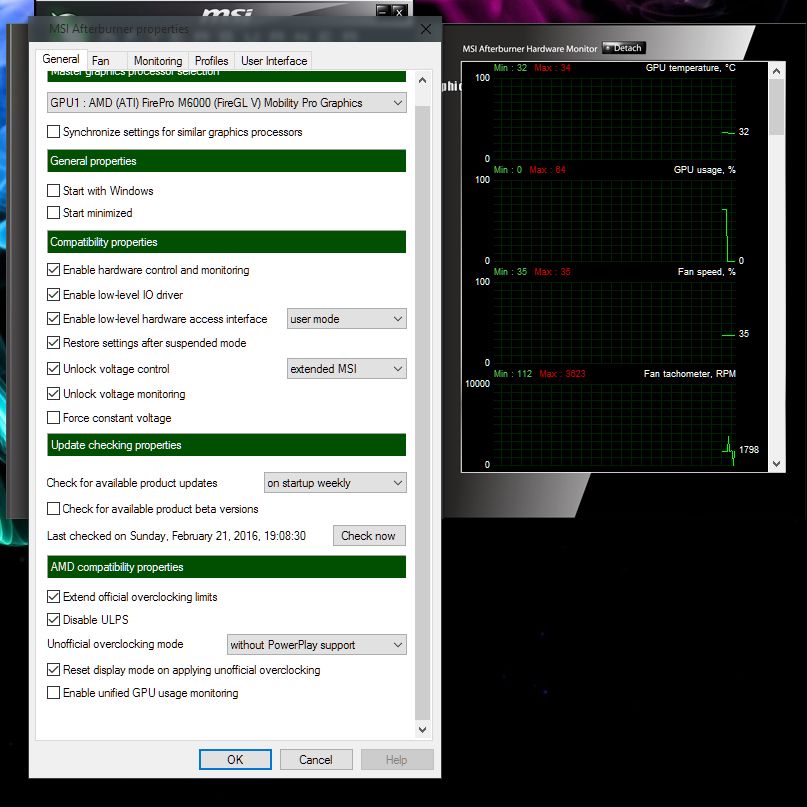The height and width of the screenshot is (807, 807).
Task: Click the GPU temperature graph
Action: [x=615, y=118]
